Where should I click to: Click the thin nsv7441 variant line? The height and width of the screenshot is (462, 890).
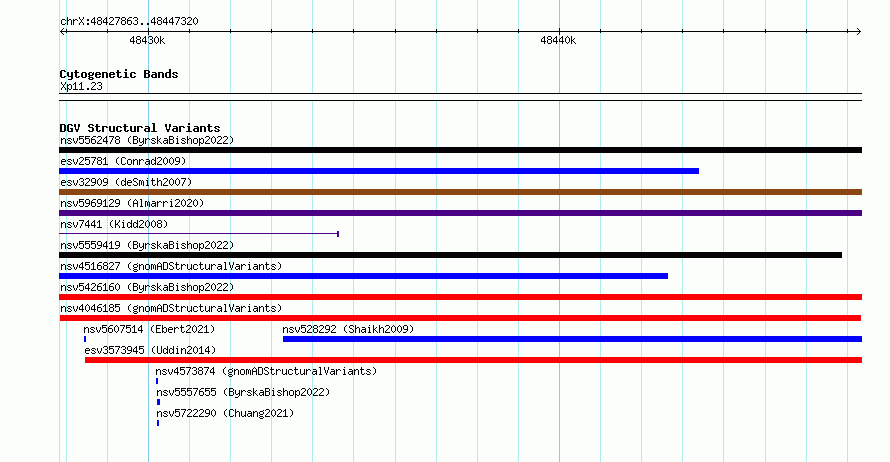199,234
